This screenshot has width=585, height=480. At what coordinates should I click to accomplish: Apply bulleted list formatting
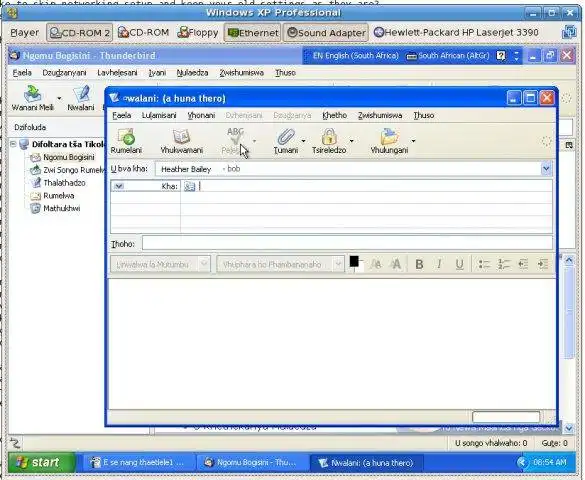[x=484, y=264]
